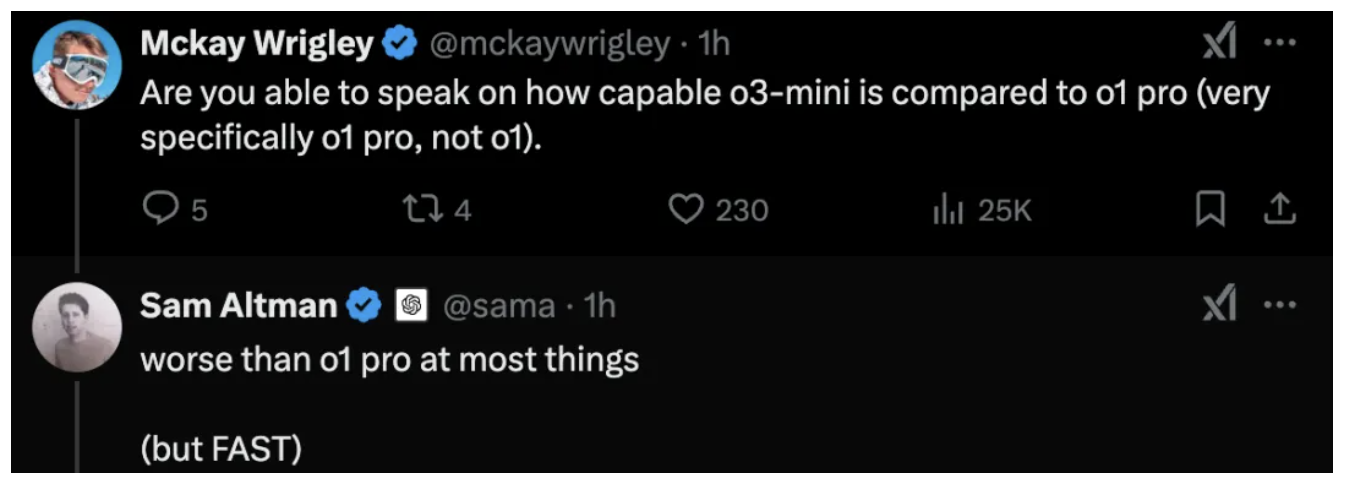Click the OpenAI affiliation badge beside Sam Altman
Screen dimensions: 1350x492
click(412, 305)
